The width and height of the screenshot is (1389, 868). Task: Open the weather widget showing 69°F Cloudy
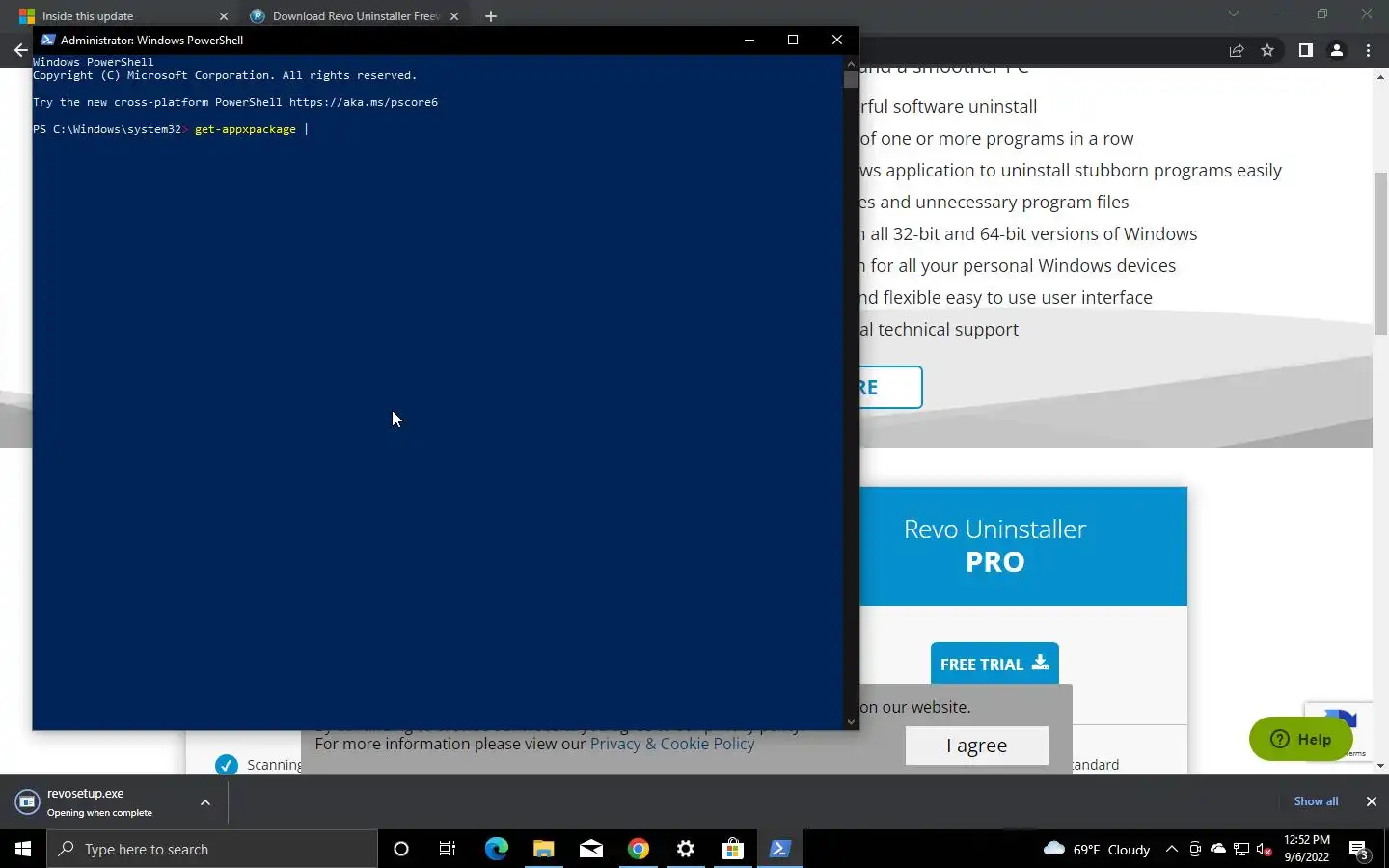click(x=1097, y=849)
